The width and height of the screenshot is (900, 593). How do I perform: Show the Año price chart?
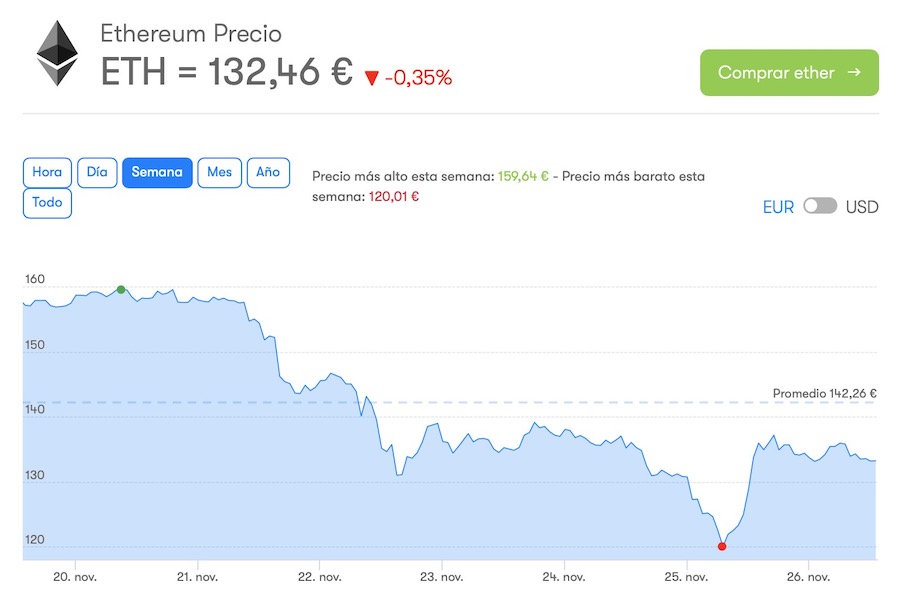click(x=268, y=172)
